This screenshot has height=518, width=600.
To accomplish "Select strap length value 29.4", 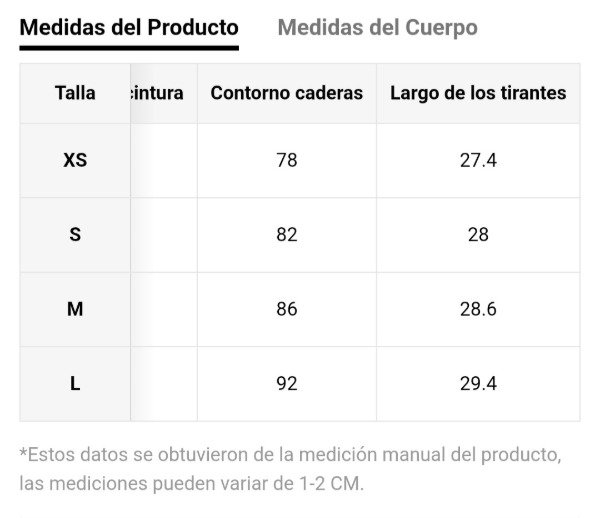I will (x=478, y=383).
